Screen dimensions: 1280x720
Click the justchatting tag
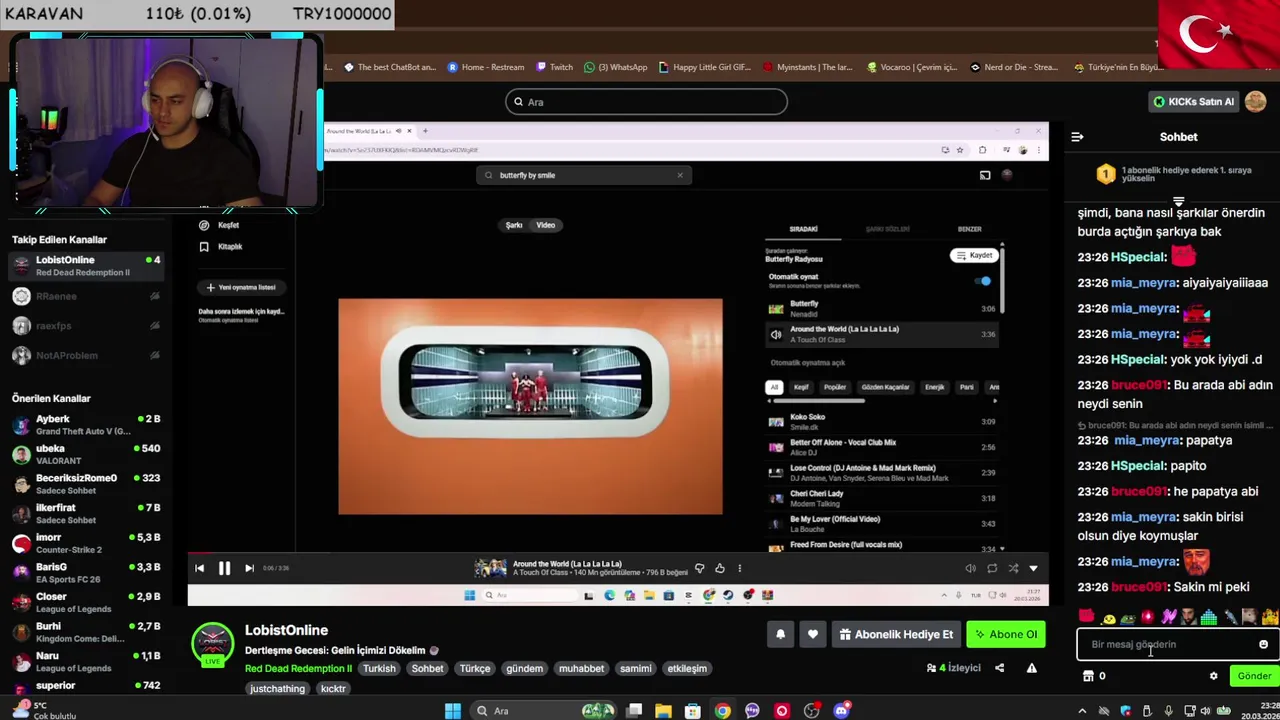tap(277, 688)
